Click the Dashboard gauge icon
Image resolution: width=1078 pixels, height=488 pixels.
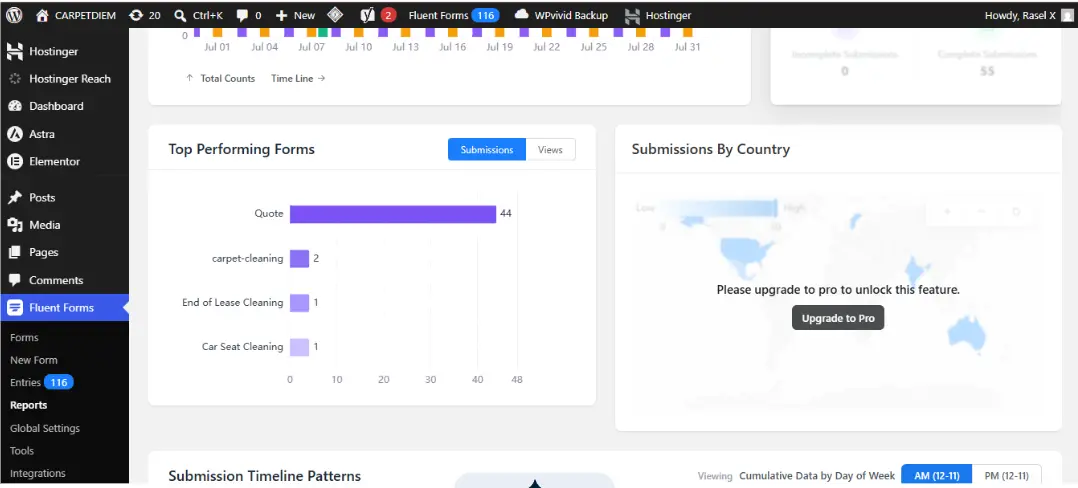tap(14, 107)
